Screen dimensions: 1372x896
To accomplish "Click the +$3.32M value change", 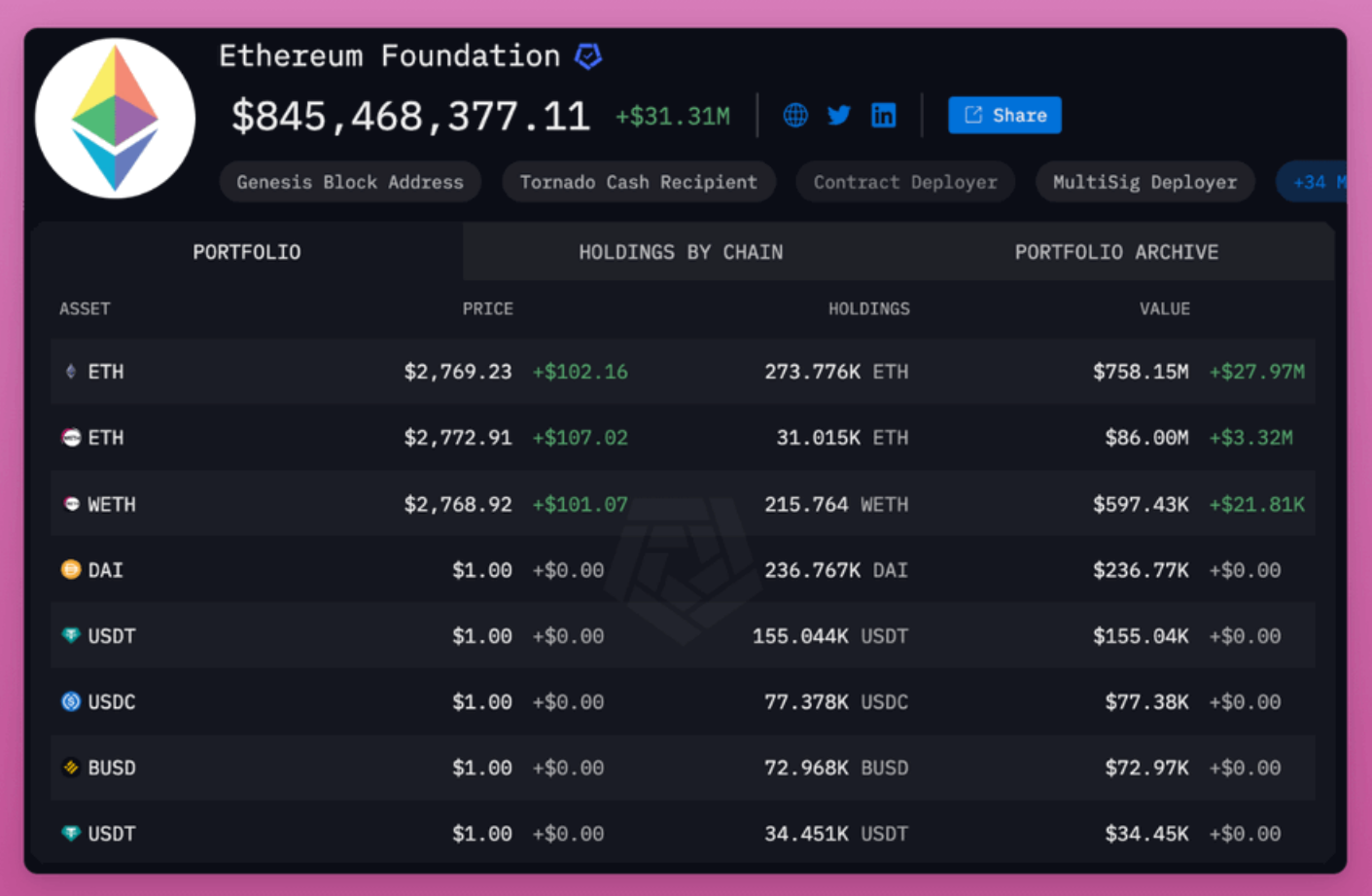I will tap(1250, 438).
